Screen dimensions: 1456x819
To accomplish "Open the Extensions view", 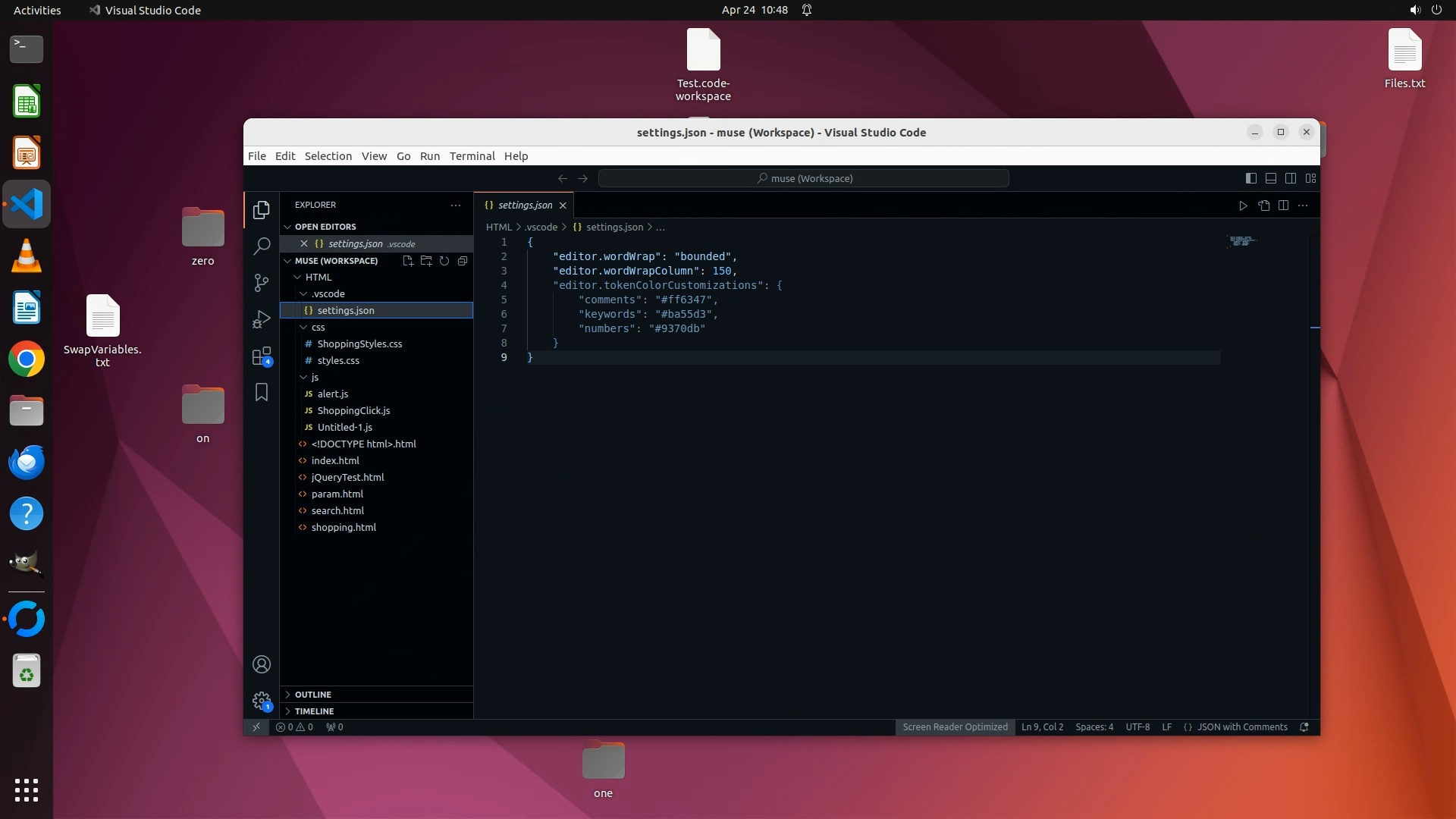I will [x=262, y=356].
